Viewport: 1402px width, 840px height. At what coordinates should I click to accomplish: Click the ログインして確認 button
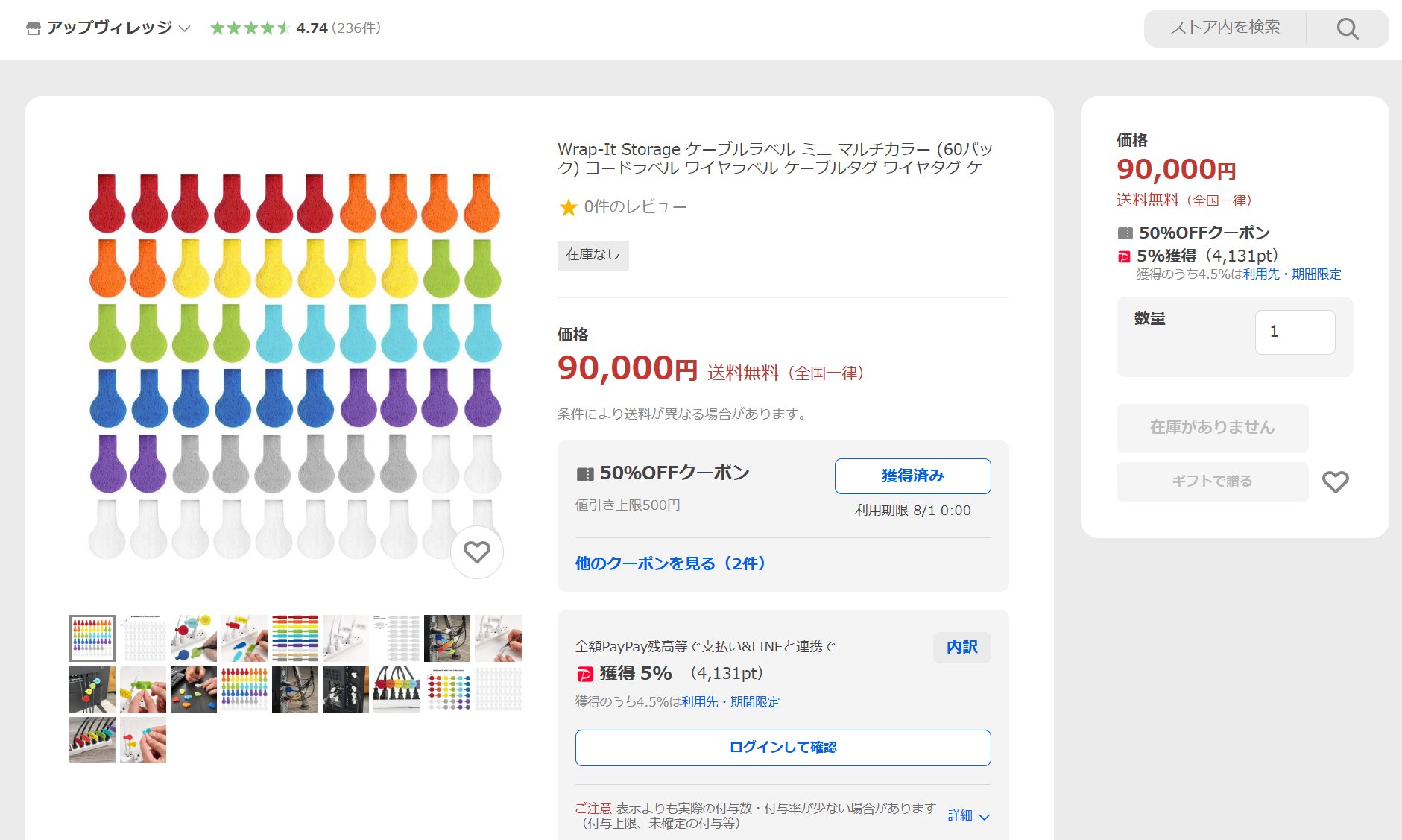click(x=783, y=748)
